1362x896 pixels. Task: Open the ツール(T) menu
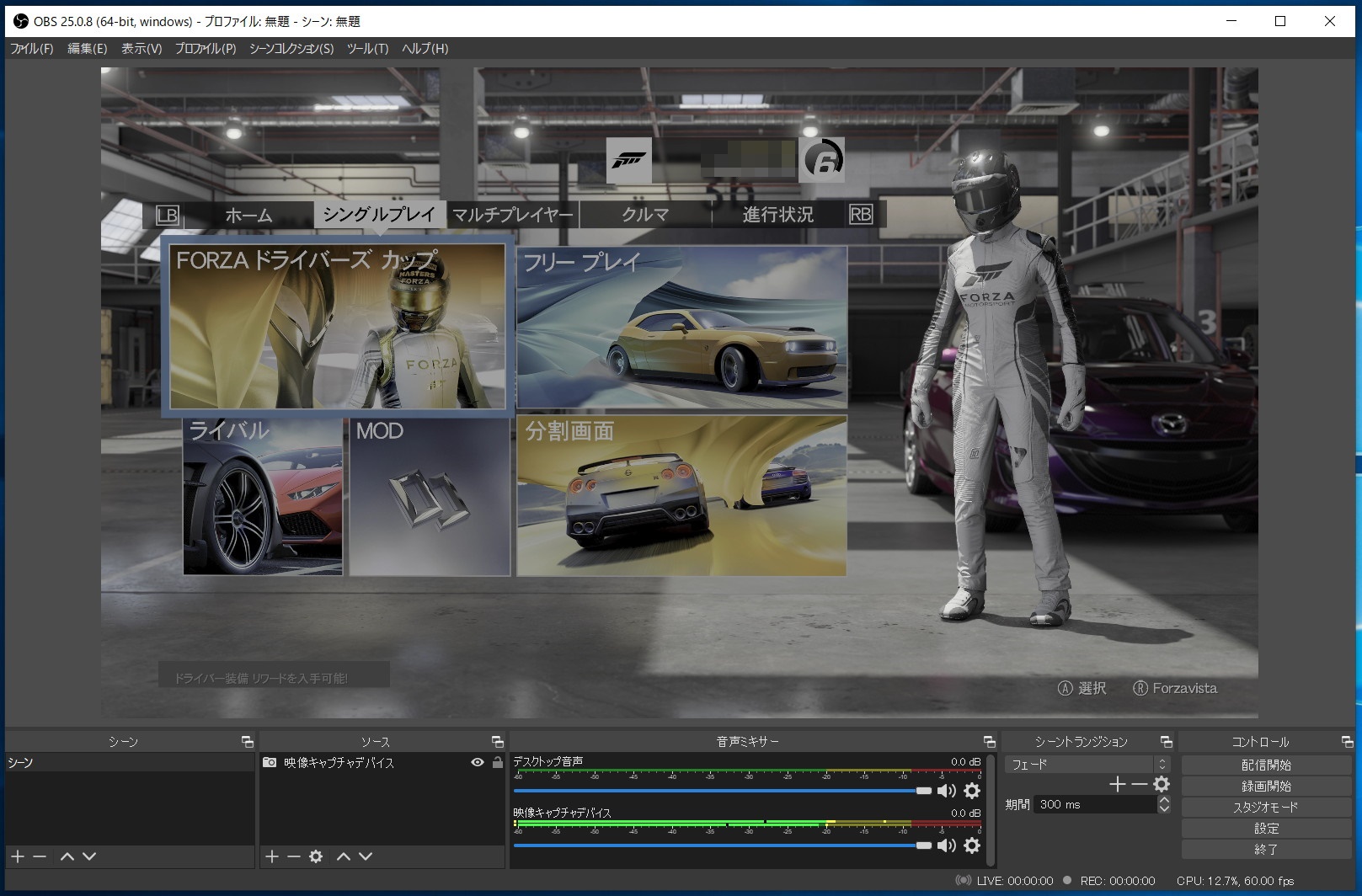pos(368,49)
